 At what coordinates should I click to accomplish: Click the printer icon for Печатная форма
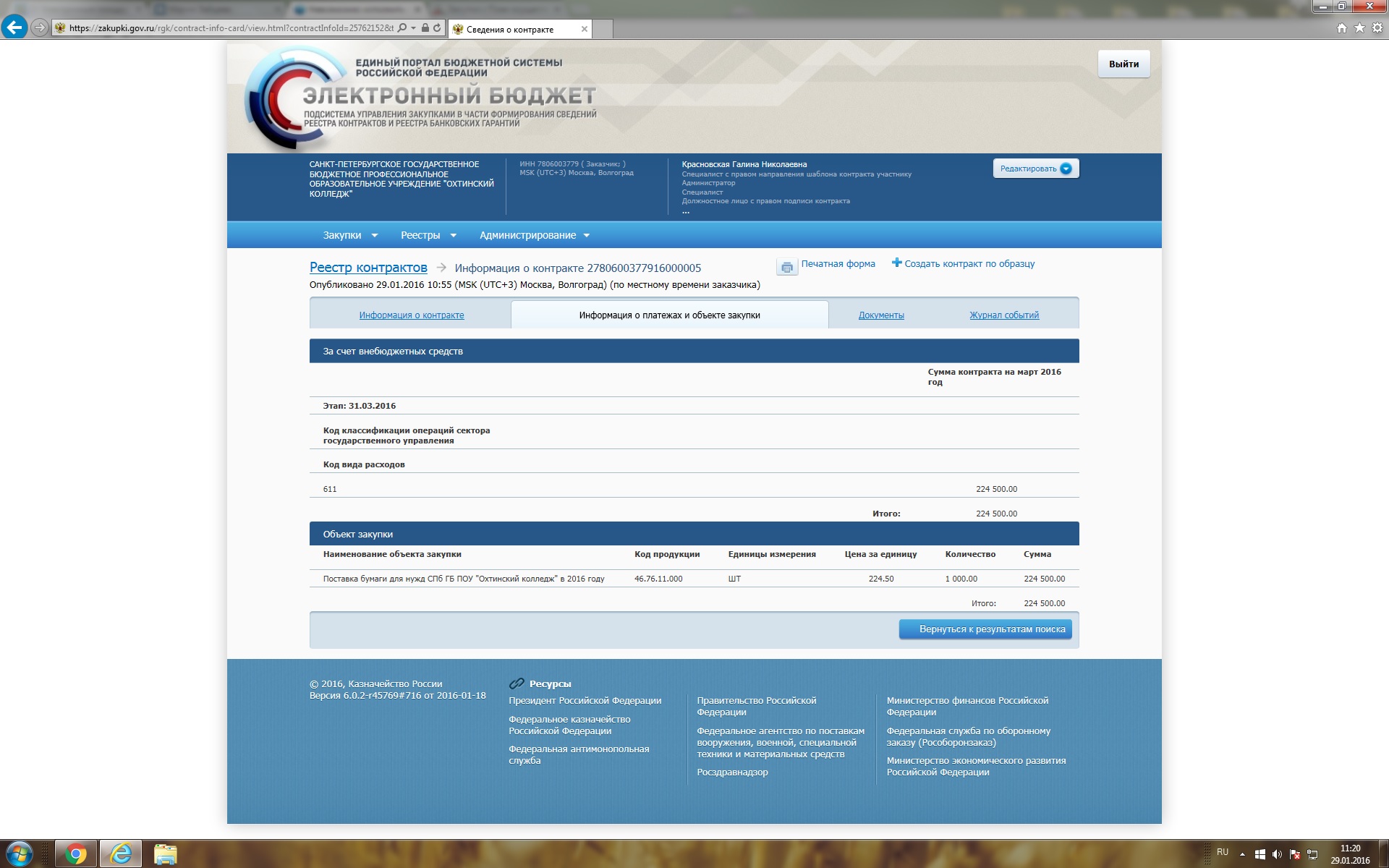[x=786, y=267]
